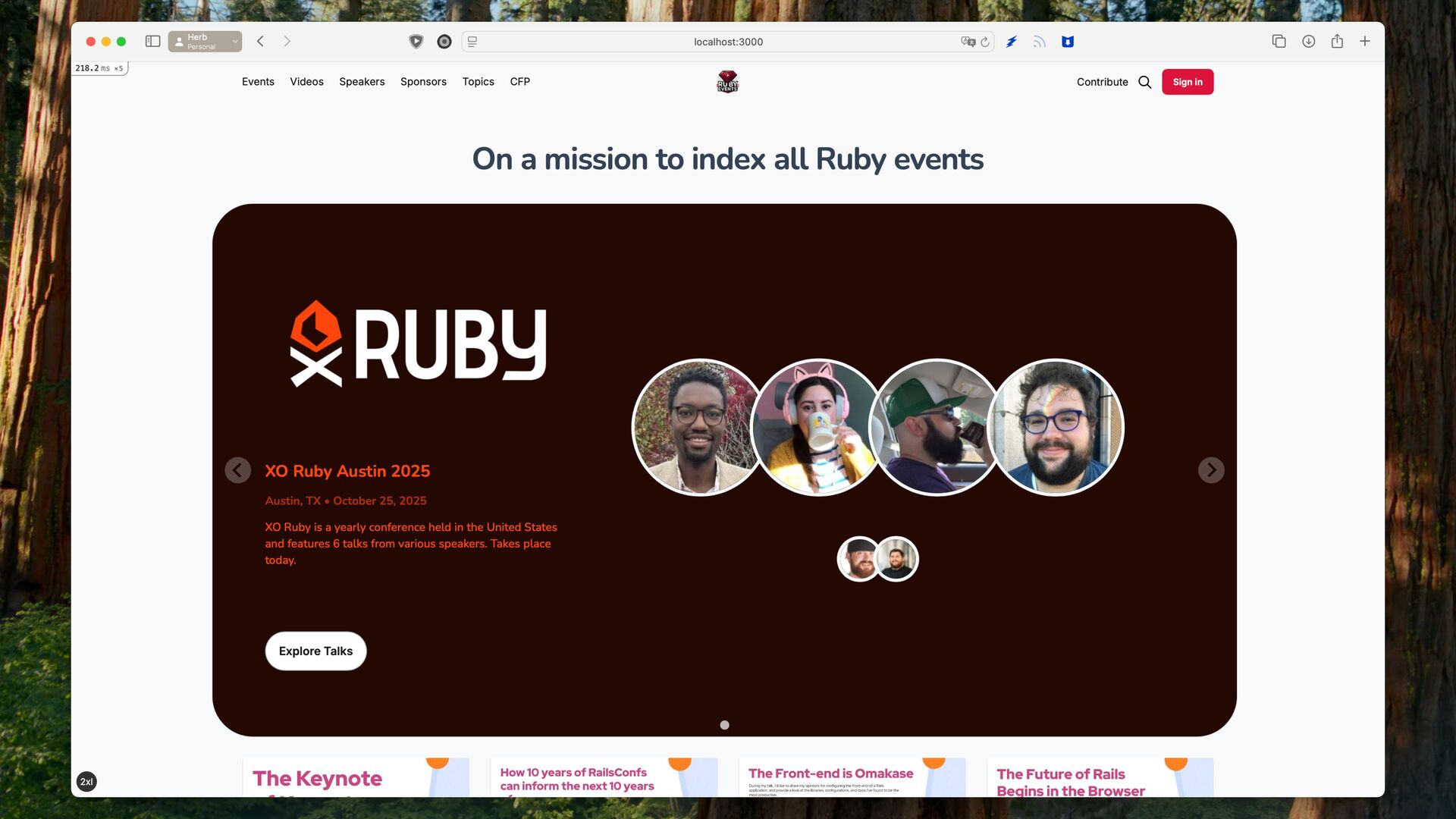Open the Speakers menu item
Image resolution: width=1456 pixels, height=819 pixels.
pos(362,82)
